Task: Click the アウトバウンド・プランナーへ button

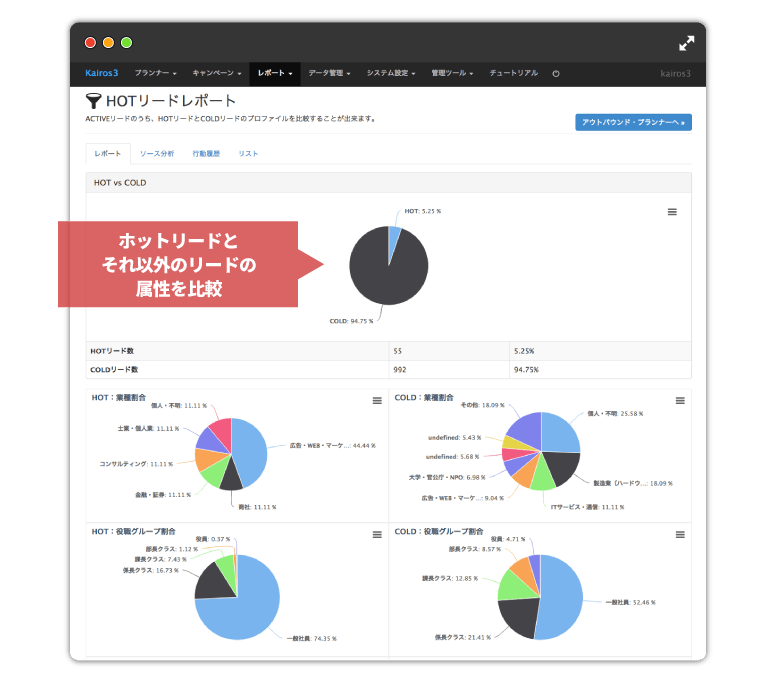Action: 633,122
